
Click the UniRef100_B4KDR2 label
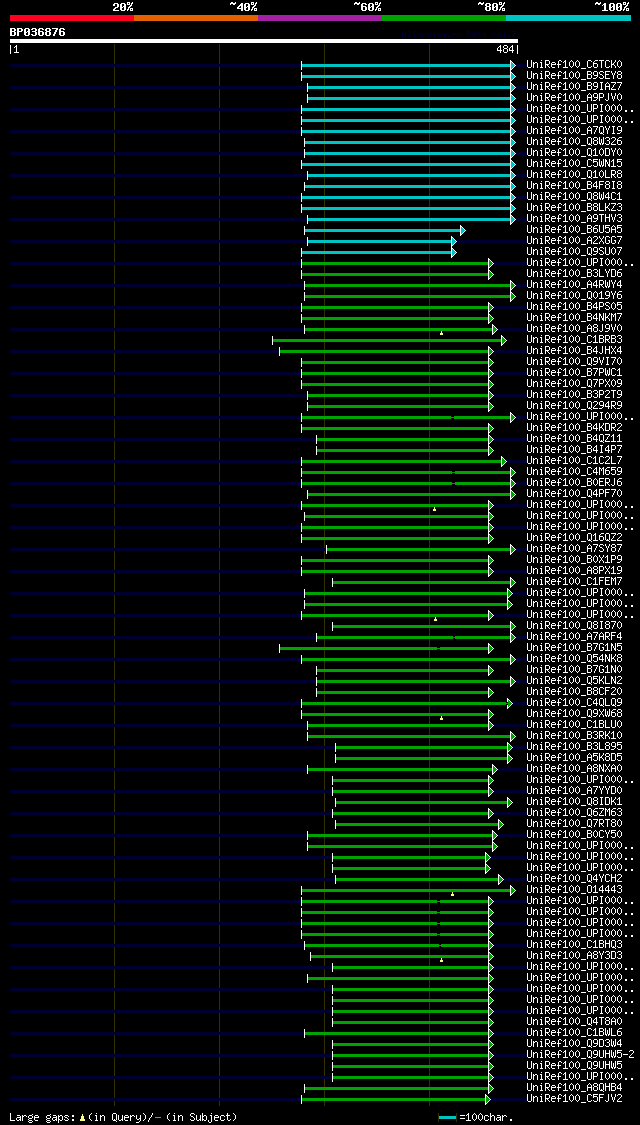574,428
